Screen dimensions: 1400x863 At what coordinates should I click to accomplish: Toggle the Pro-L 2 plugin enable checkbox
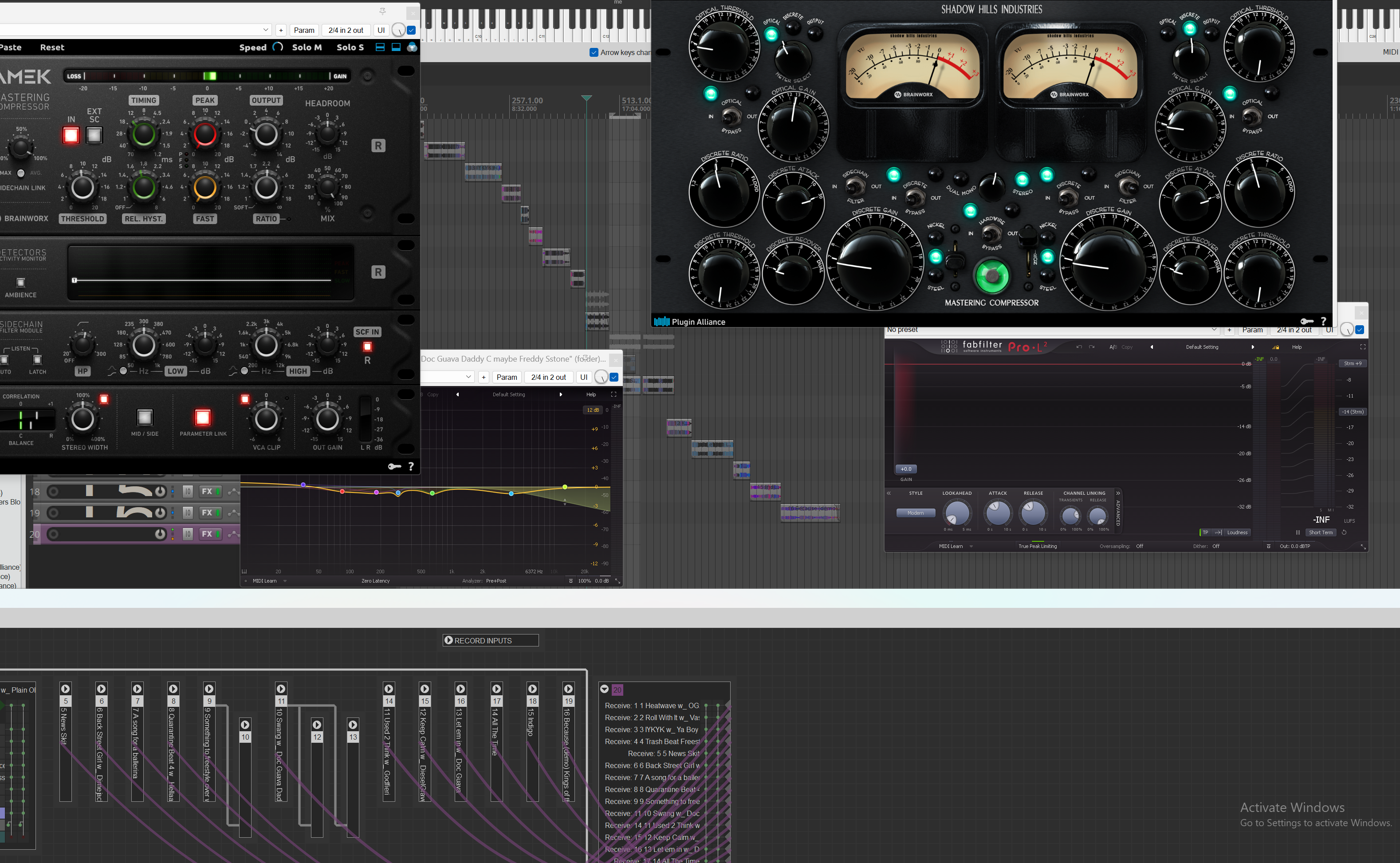click(x=1360, y=330)
